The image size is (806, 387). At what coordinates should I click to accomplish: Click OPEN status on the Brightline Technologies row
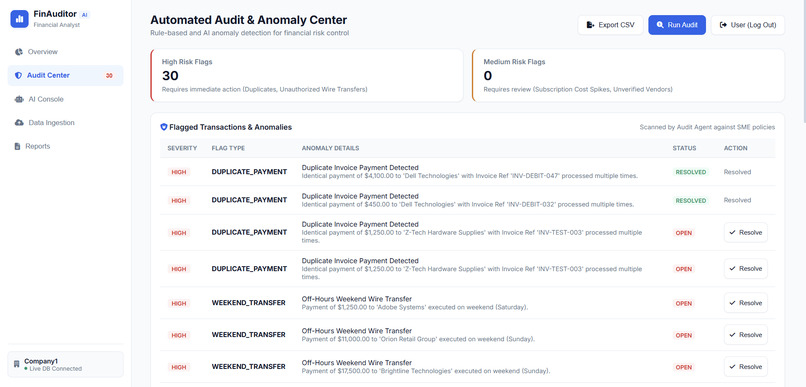click(x=684, y=367)
